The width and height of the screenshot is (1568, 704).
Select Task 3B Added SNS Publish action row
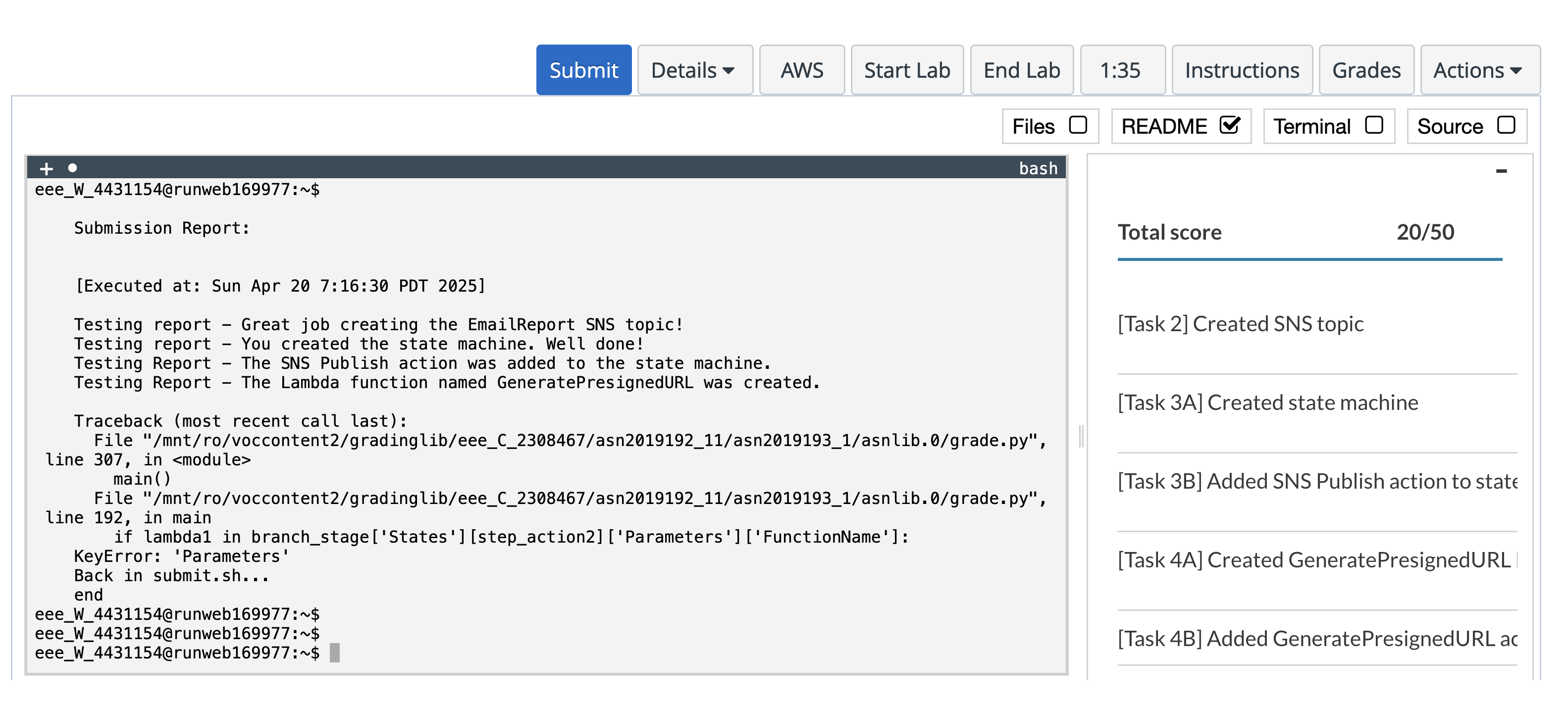click(x=1317, y=481)
